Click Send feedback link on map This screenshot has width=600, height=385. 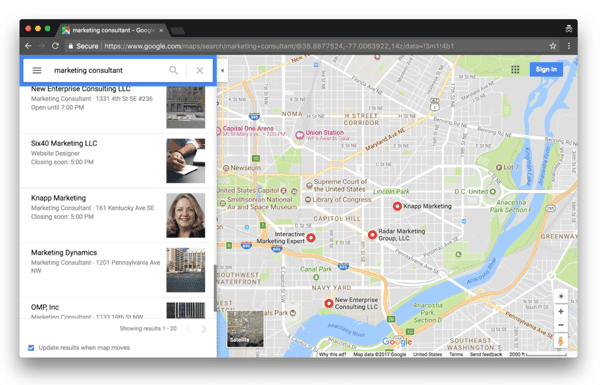click(x=486, y=354)
